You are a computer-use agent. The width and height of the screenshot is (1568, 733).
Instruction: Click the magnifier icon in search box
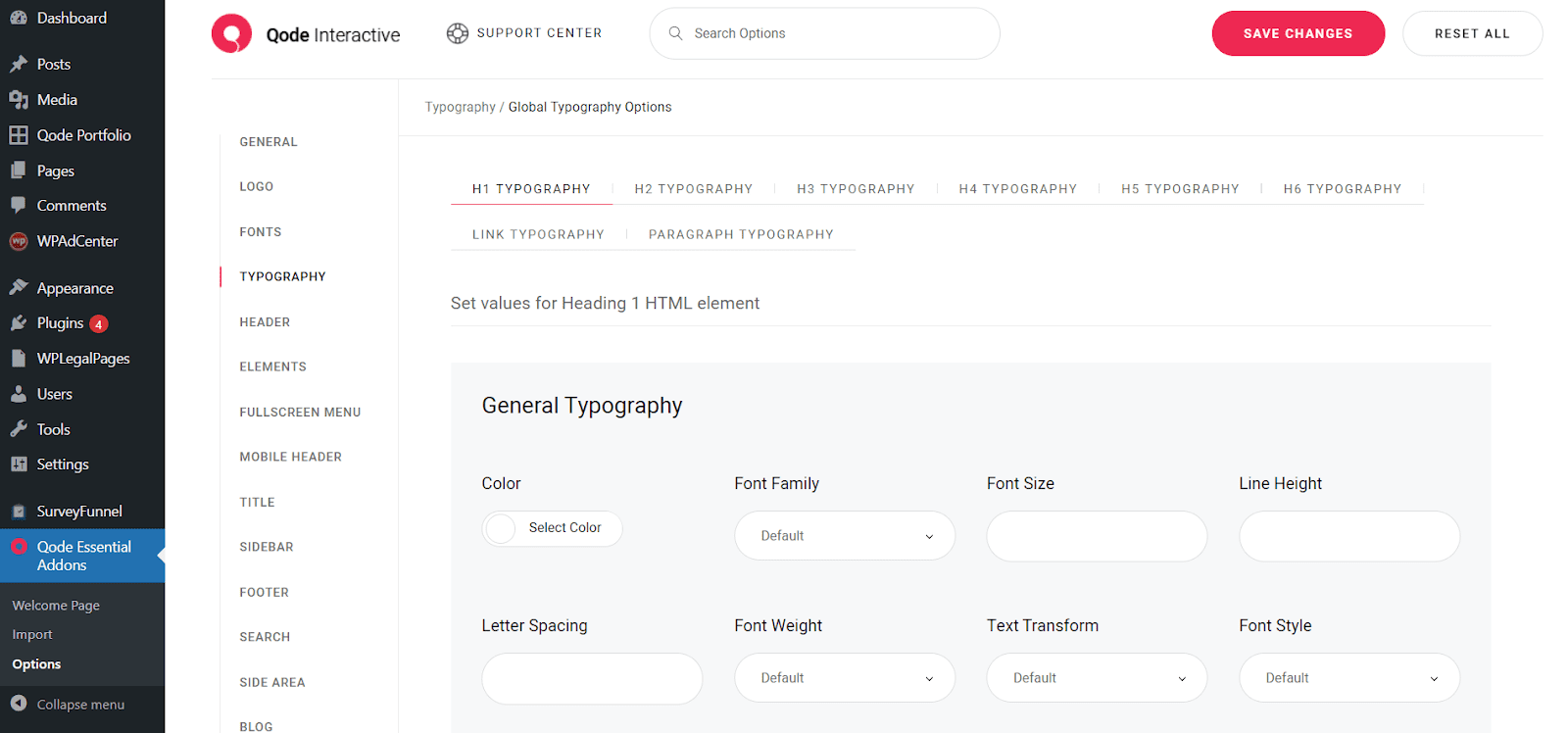[675, 33]
